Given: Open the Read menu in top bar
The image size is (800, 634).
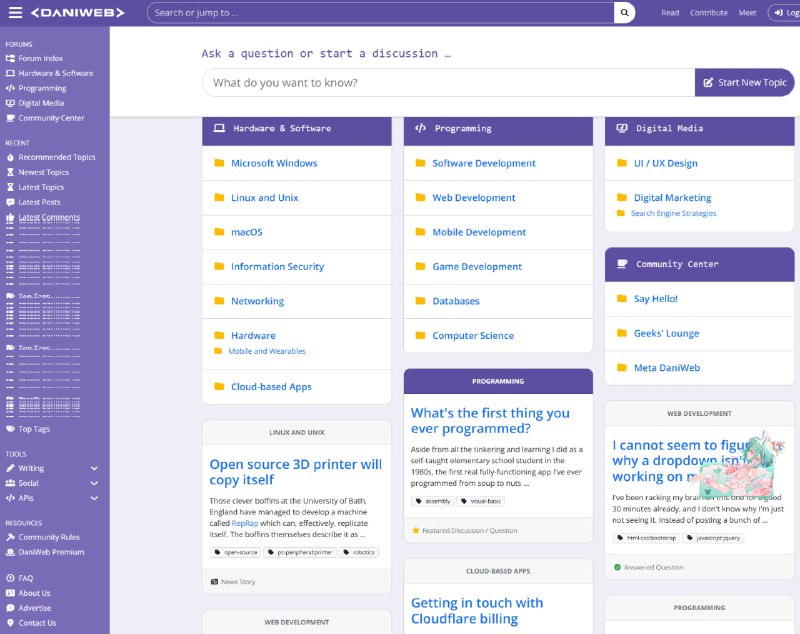Looking at the screenshot, I should [670, 13].
